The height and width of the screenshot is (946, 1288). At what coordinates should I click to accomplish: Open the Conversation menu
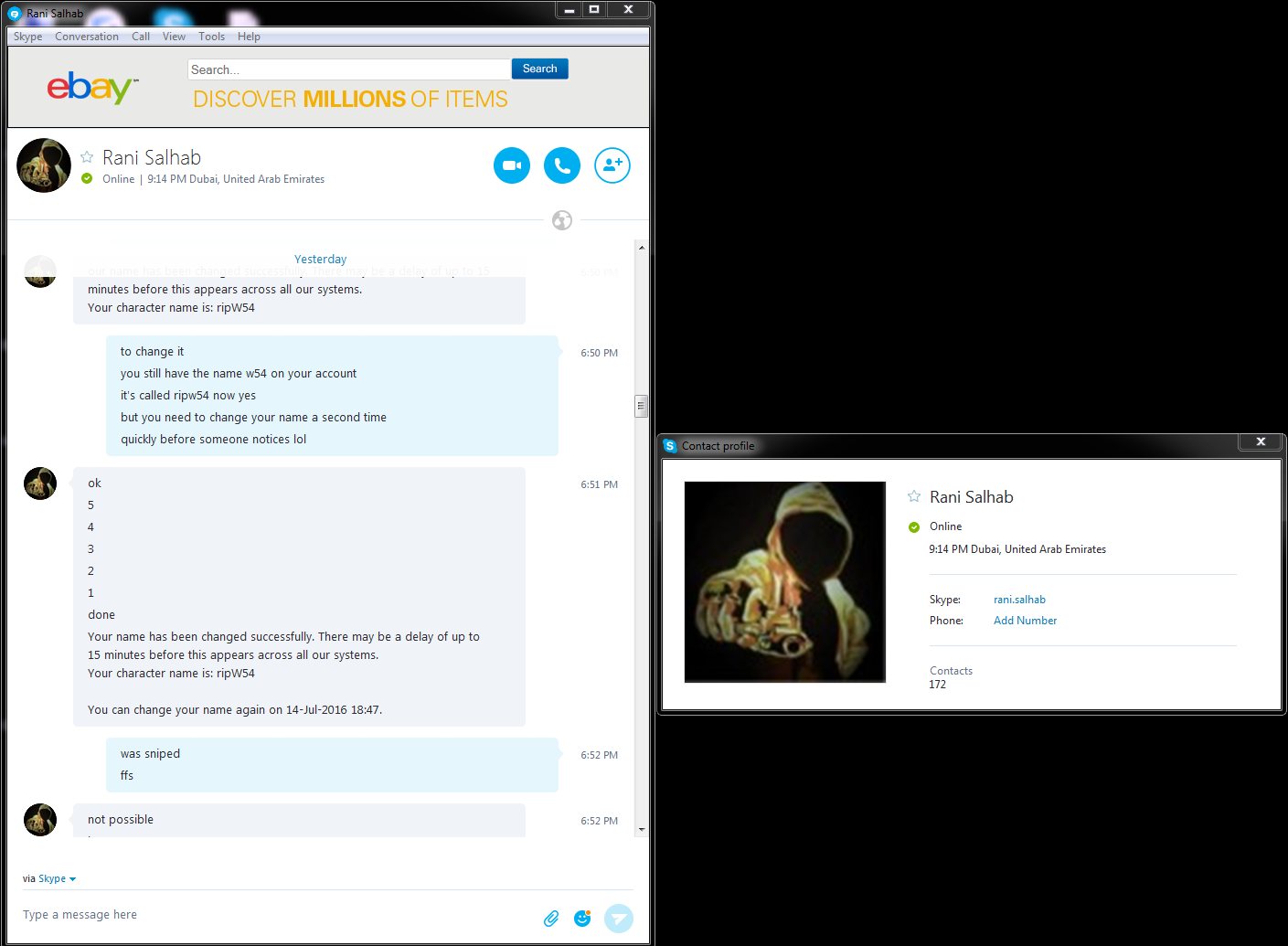pyautogui.click(x=87, y=37)
